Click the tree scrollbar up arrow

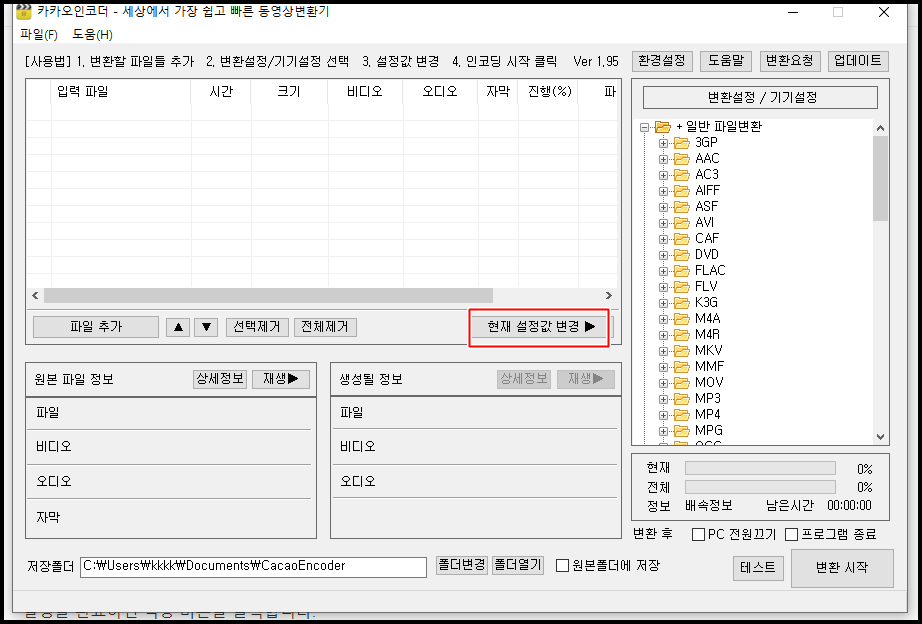coord(880,128)
